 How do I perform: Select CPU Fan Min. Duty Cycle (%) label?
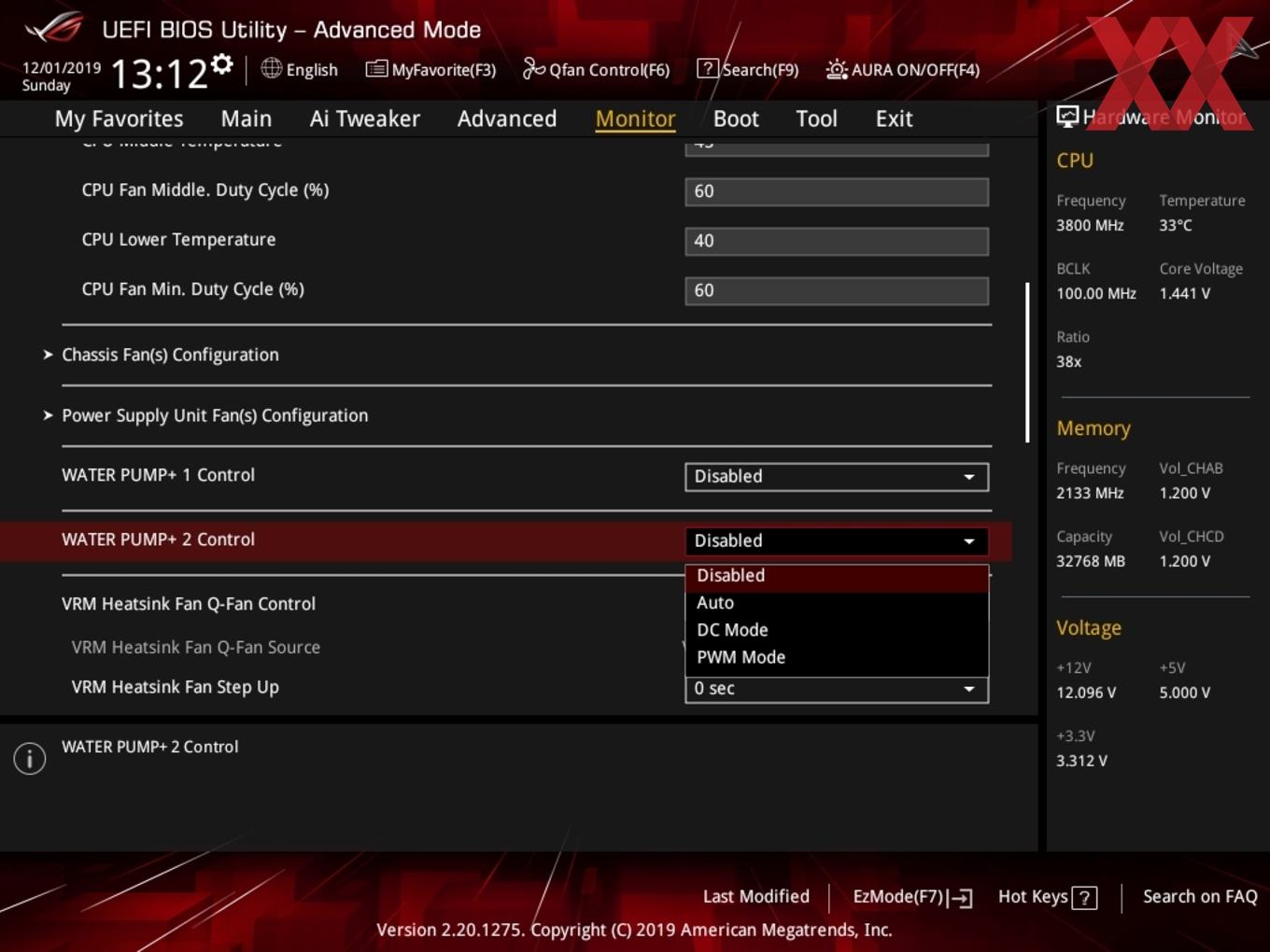[193, 289]
